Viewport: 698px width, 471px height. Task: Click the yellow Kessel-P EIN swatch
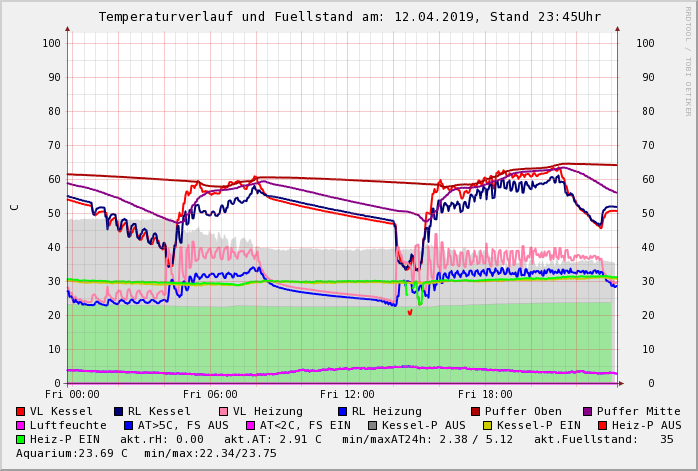pyautogui.click(x=489, y=425)
